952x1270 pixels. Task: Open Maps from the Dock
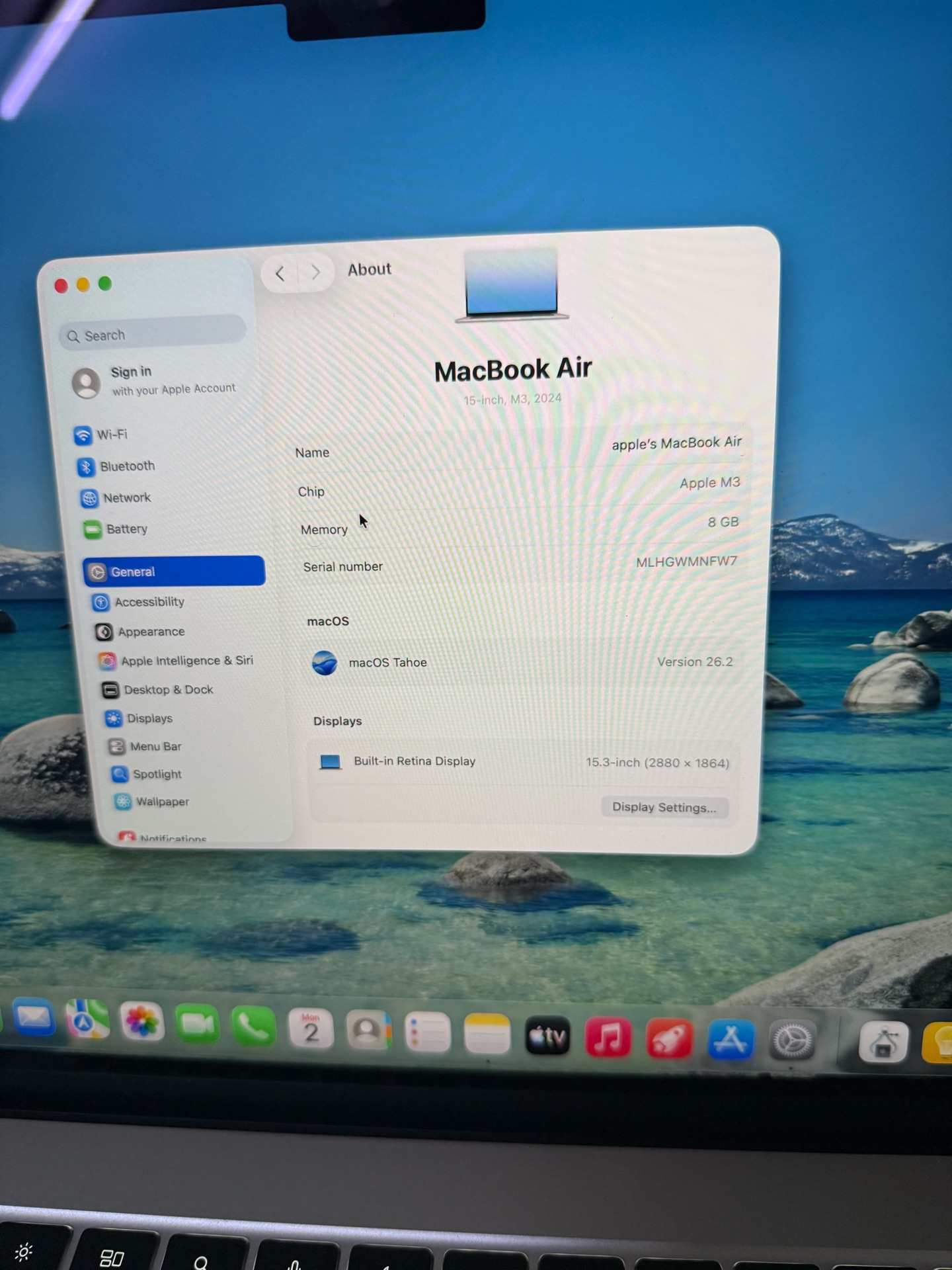[87, 1020]
